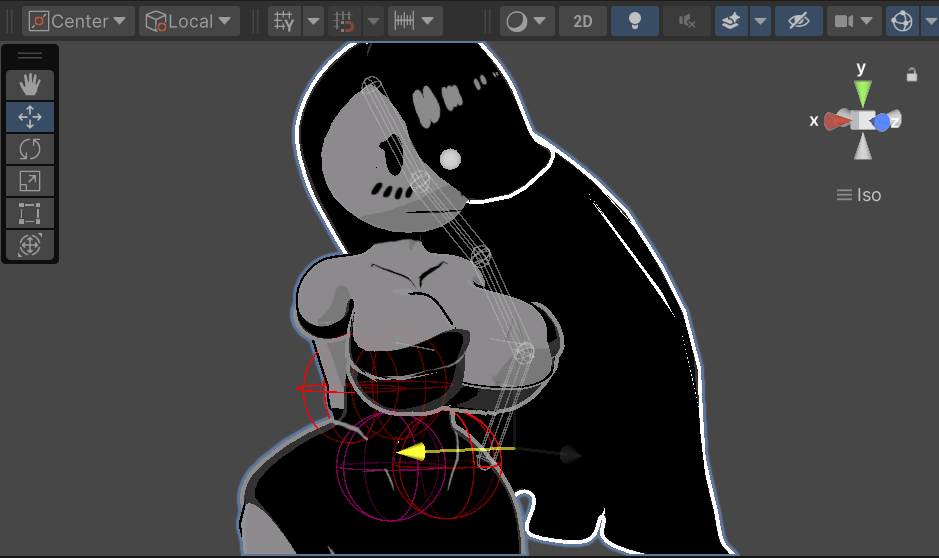This screenshot has height=558, width=939.
Task: Select the Move tool
Action: click(x=30, y=117)
